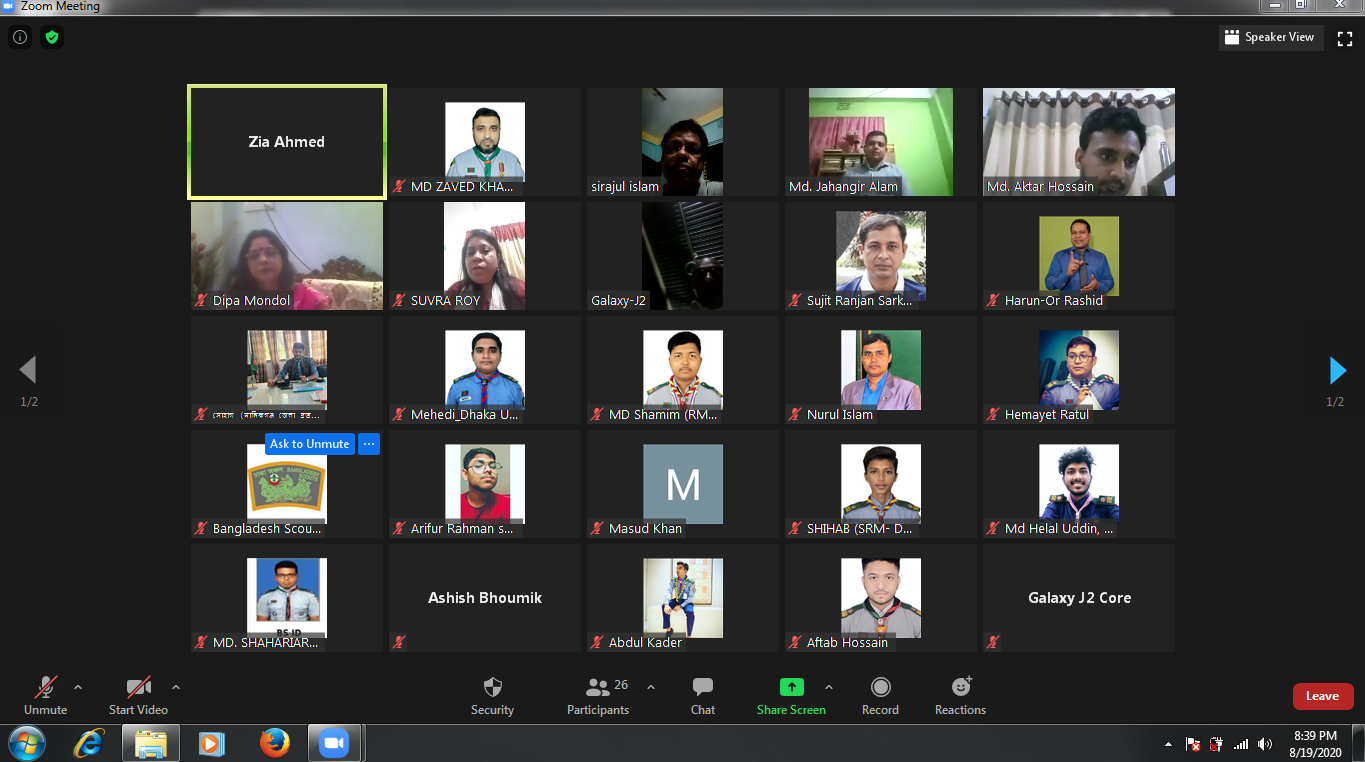Image resolution: width=1365 pixels, height=762 pixels.
Task: Go to next page of participants
Action: [1337, 371]
